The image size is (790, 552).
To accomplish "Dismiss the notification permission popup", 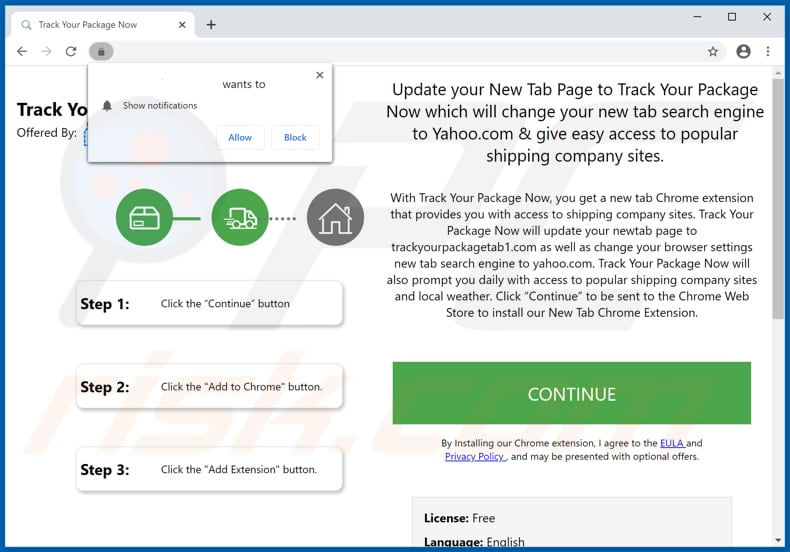I will 320,75.
